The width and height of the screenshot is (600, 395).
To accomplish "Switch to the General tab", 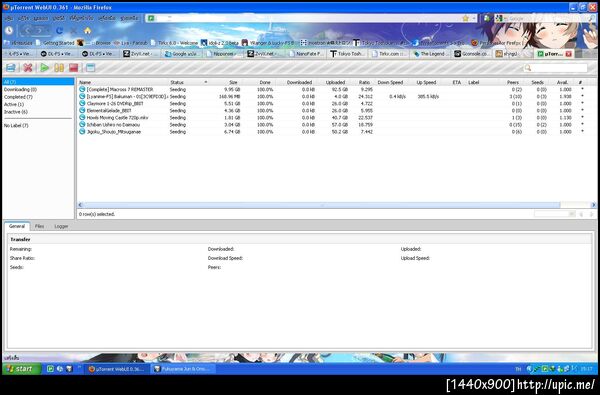I will 17,226.
